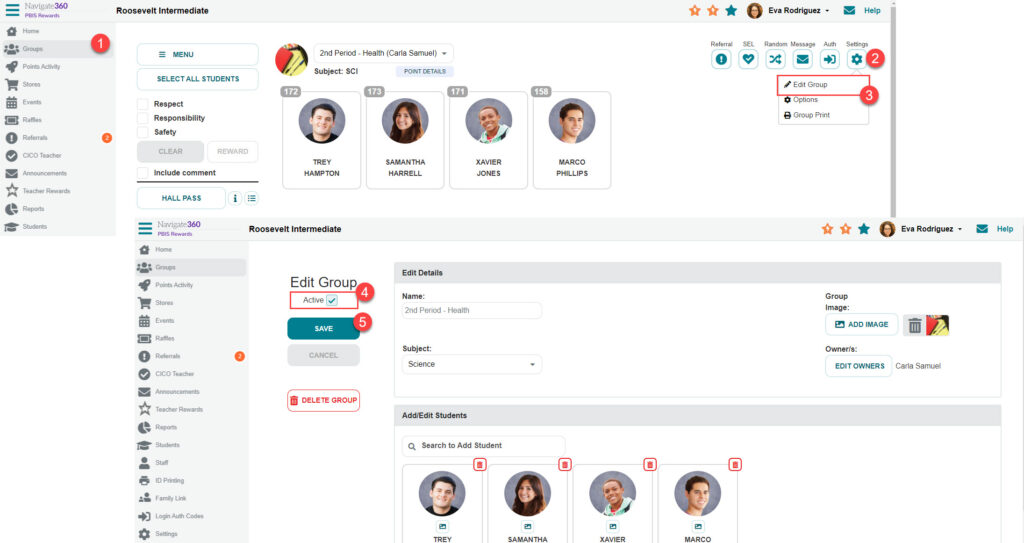Click the Search to Add Student field
The height and width of the screenshot is (543, 1024).
[x=483, y=446]
